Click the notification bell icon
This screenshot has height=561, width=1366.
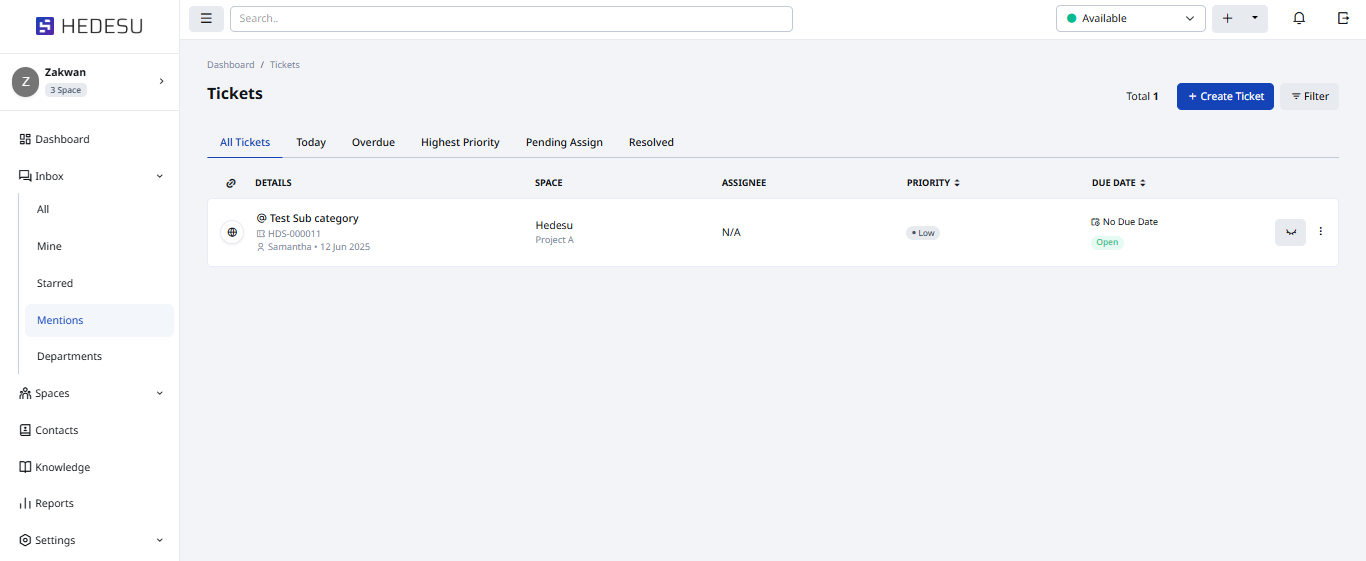pyautogui.click(x=1299, y=18)
